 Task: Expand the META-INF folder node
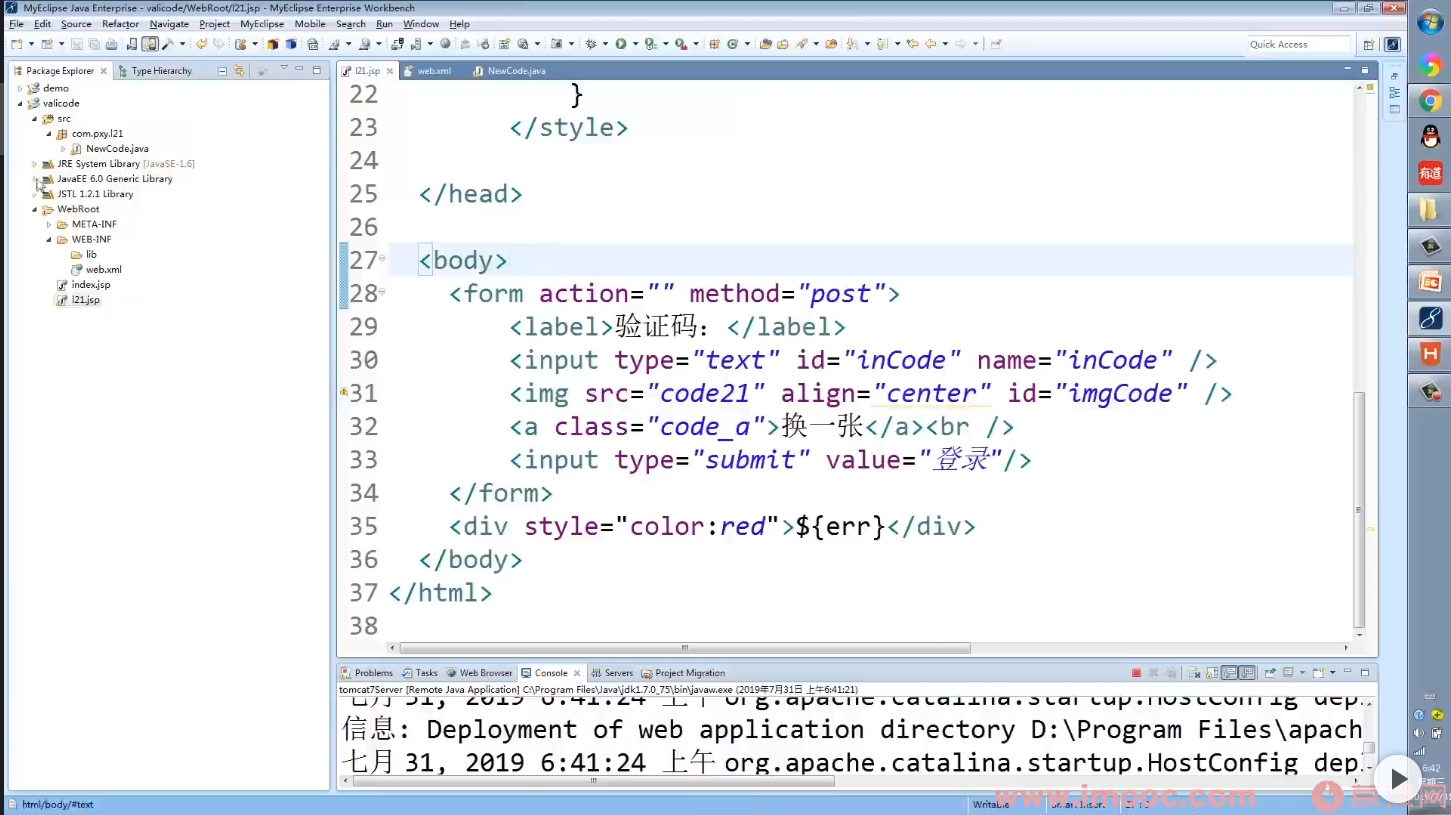[49, 224]
